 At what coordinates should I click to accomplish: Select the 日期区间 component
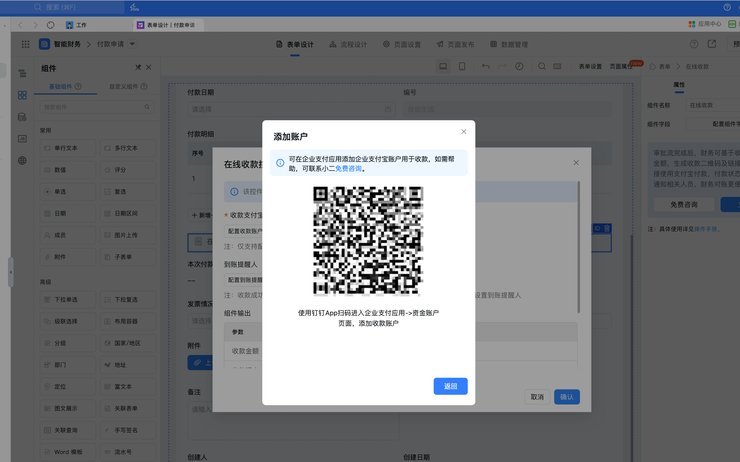127,213
